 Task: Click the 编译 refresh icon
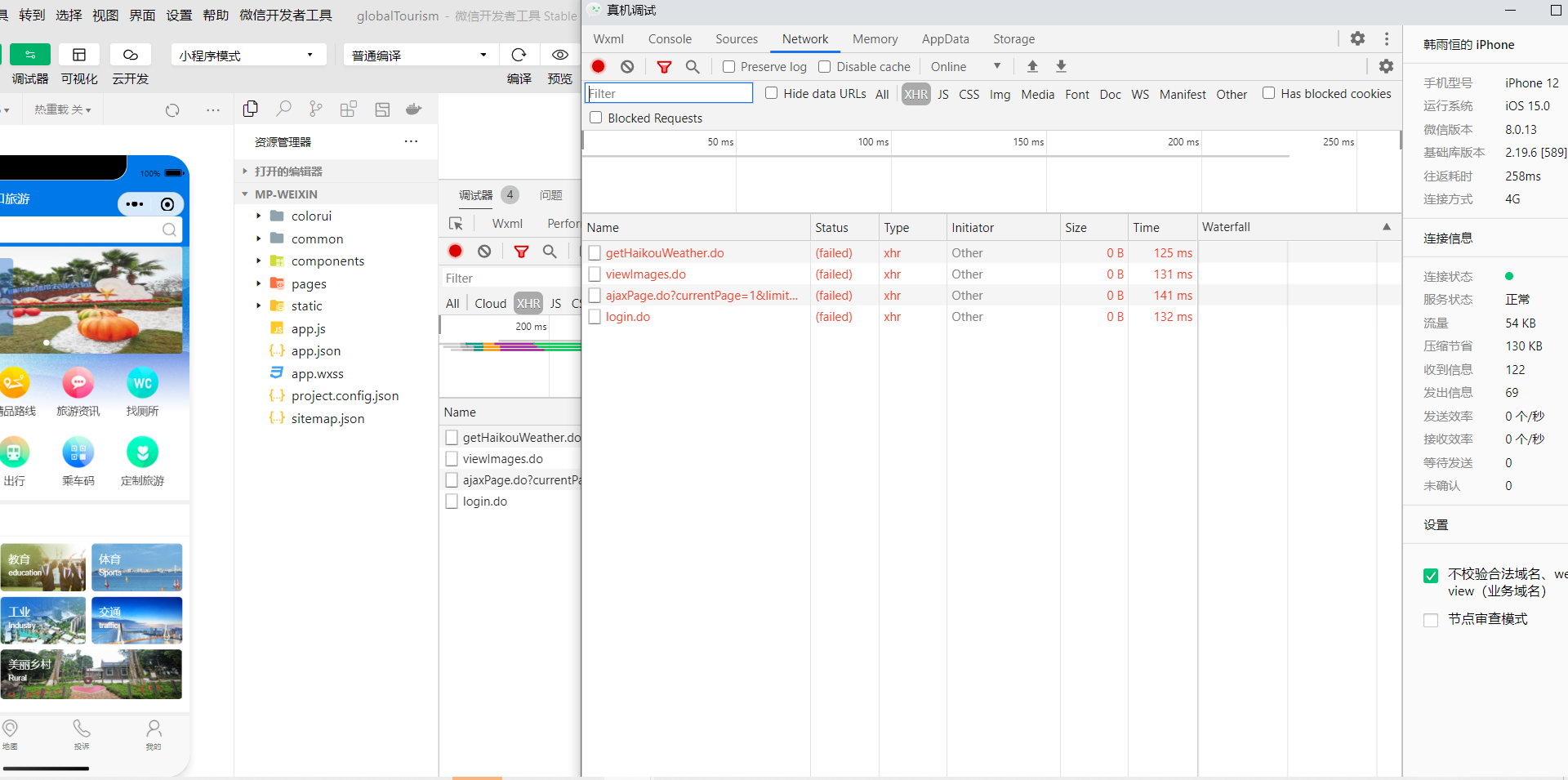coord(519,55)
